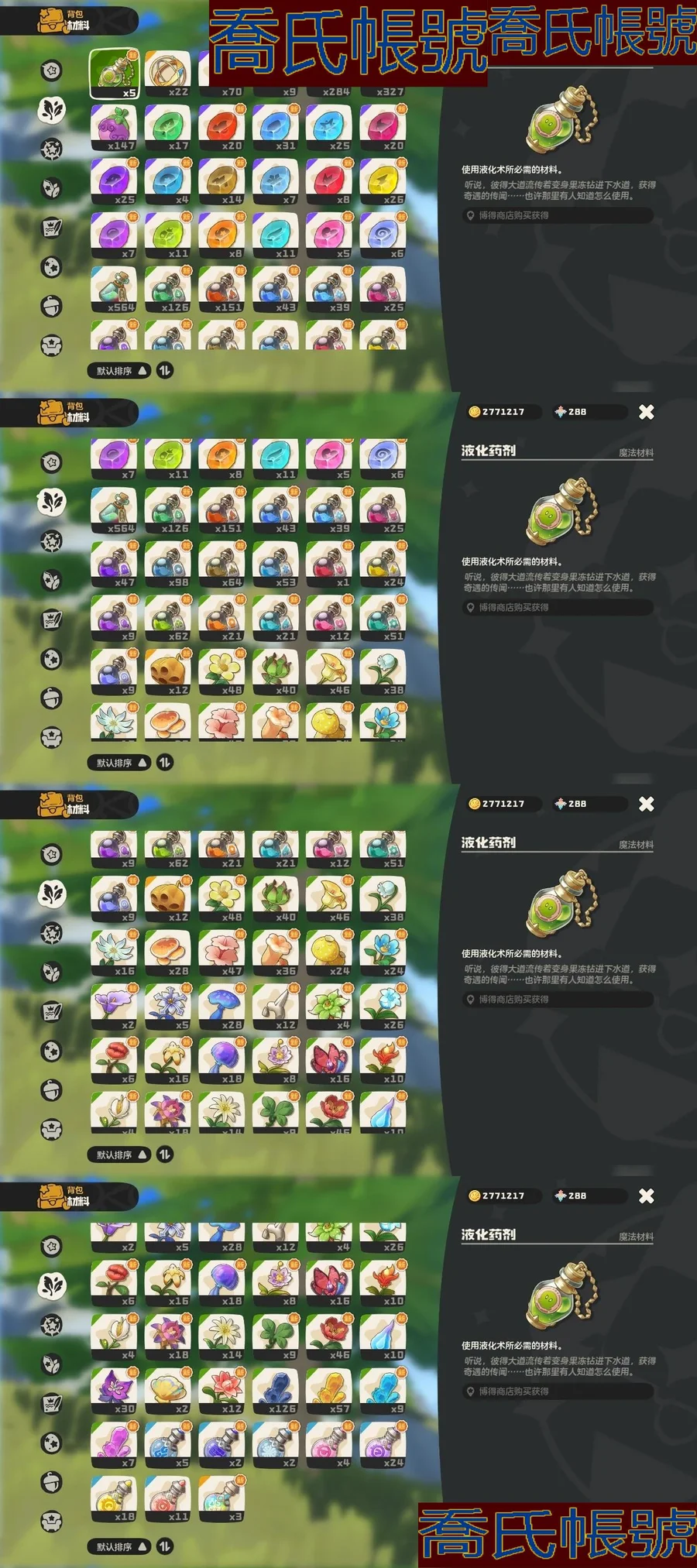Toggle sort direction button in the topmost panel
This screenshot has width=697, height=1568.
(164, 371)
